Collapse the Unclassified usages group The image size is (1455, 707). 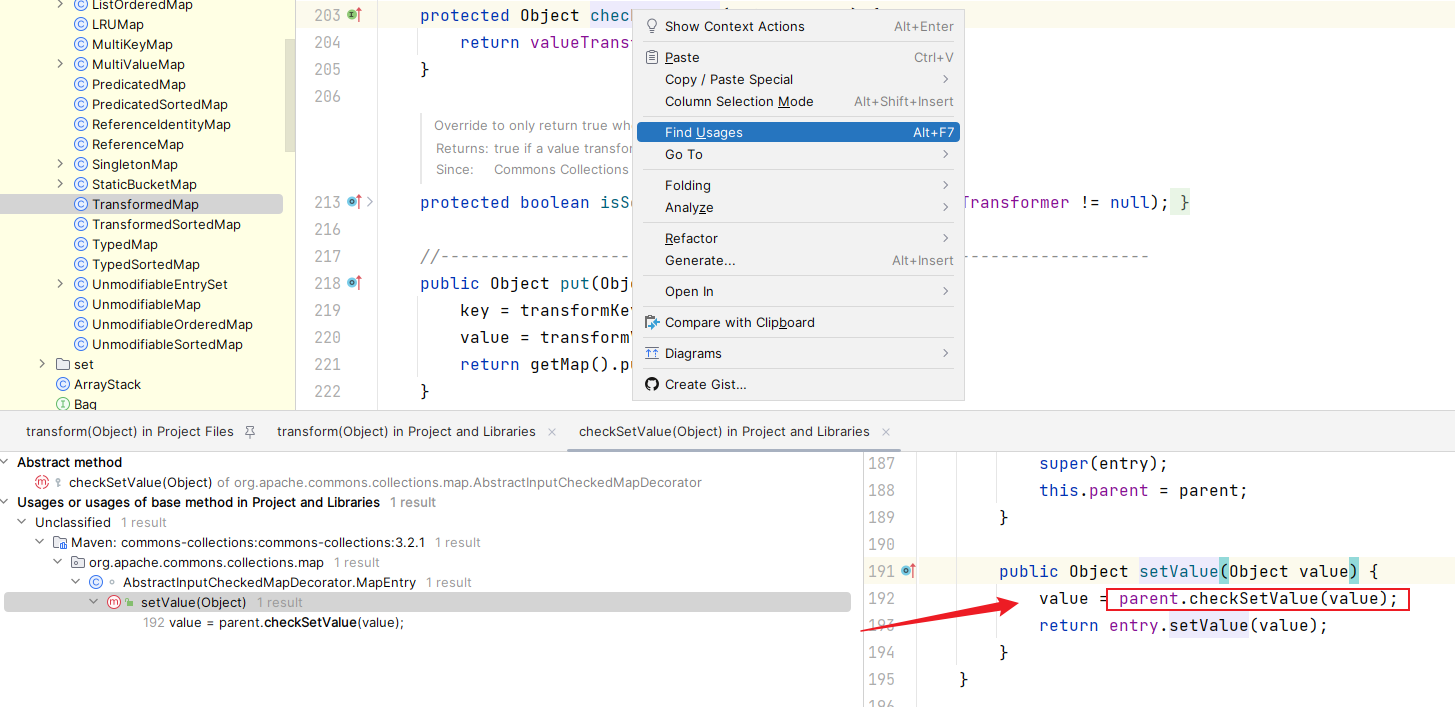[22, 522]
